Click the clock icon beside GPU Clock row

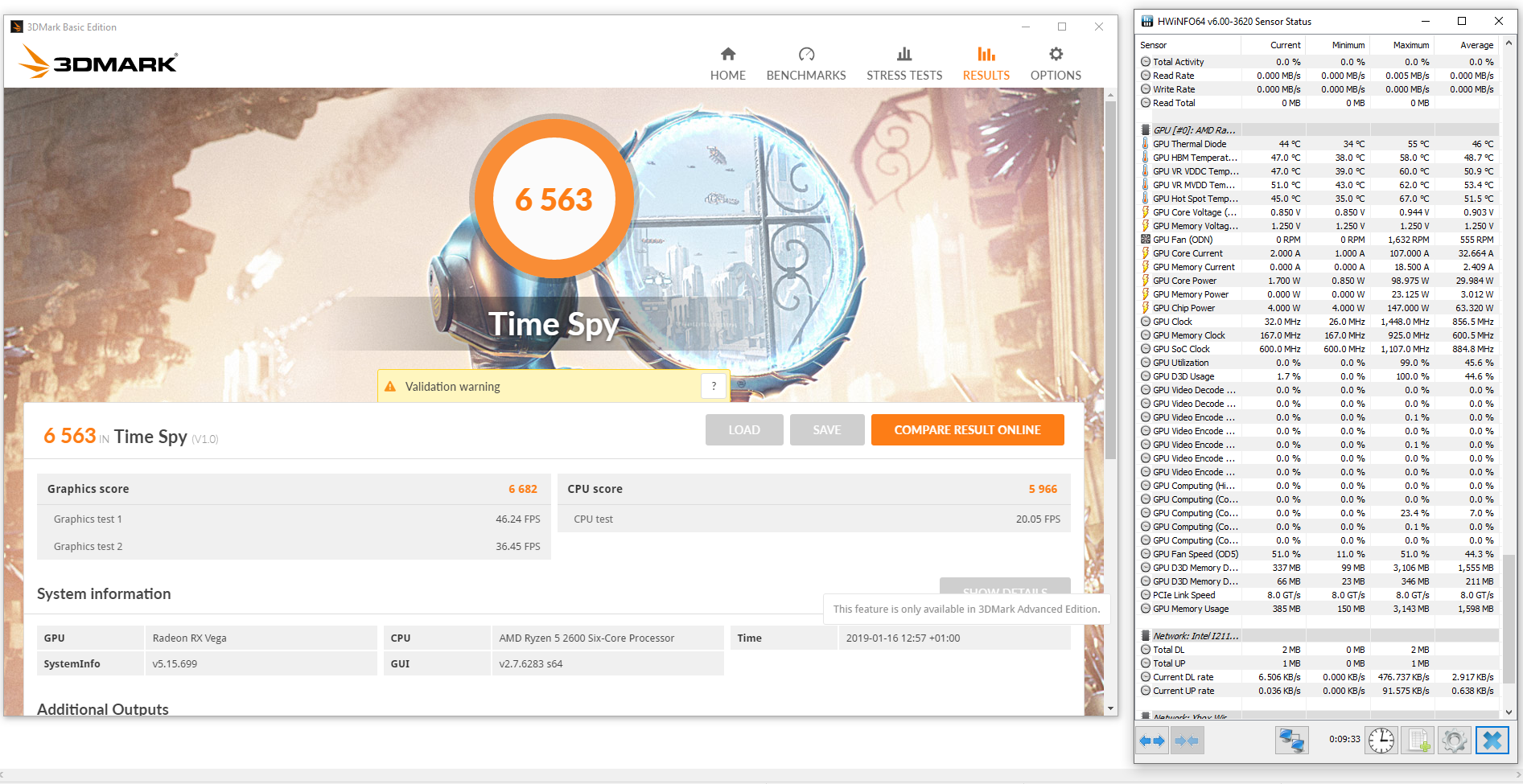tap(1145, 322)
